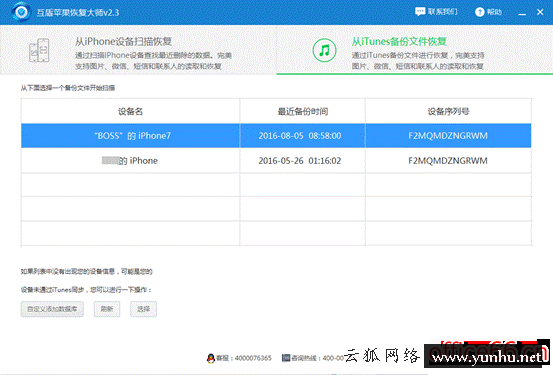The image size is (553, 375).
Task: Open the 帮助 question mark icon
Action: click(480, 12)
